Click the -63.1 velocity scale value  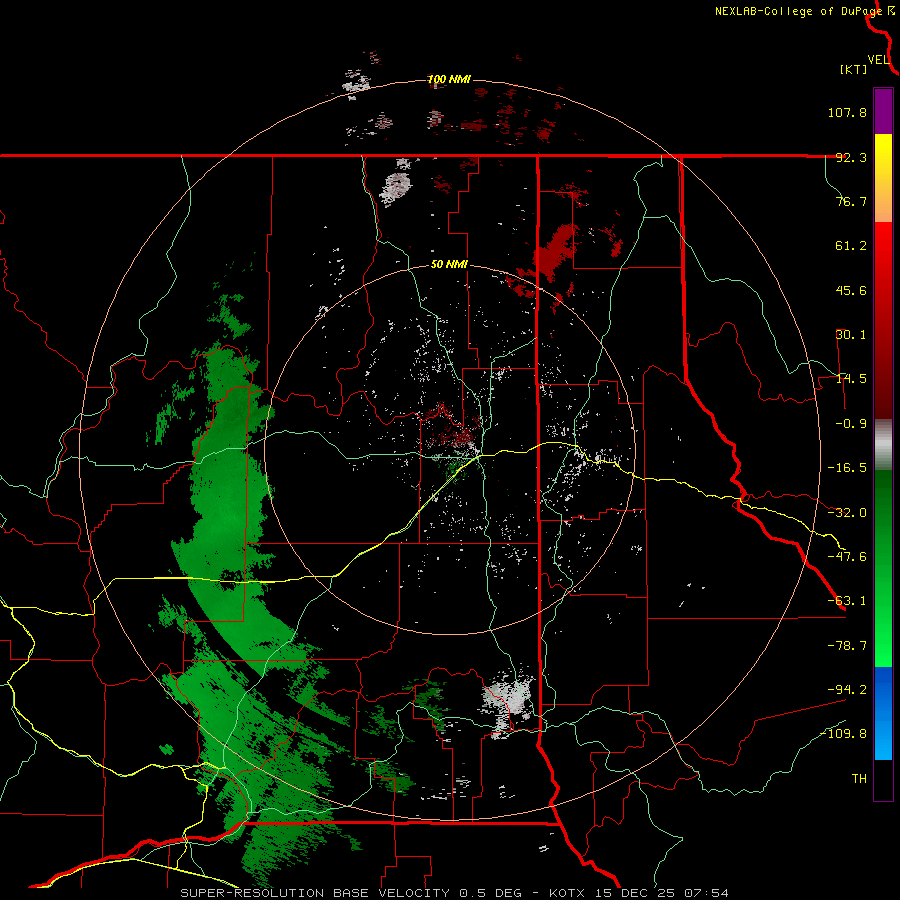[x=847, y=601]
